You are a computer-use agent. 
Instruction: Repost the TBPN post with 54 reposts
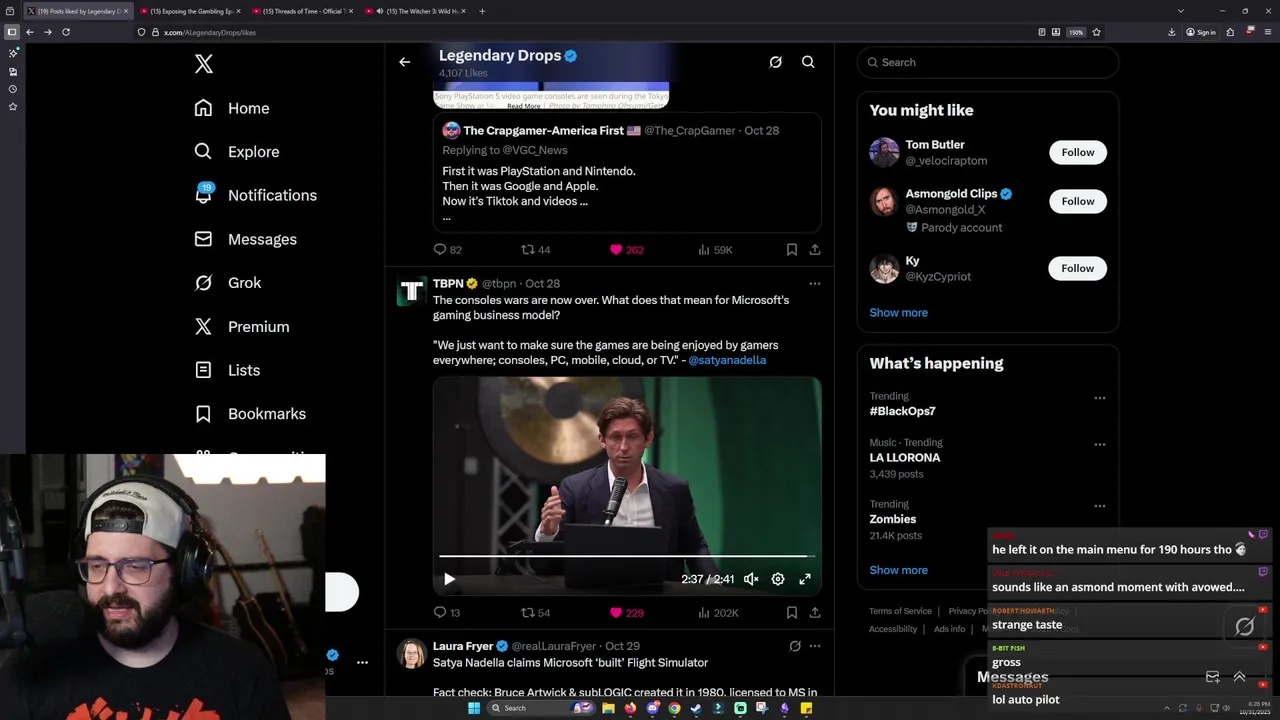(x=536, y=613)
